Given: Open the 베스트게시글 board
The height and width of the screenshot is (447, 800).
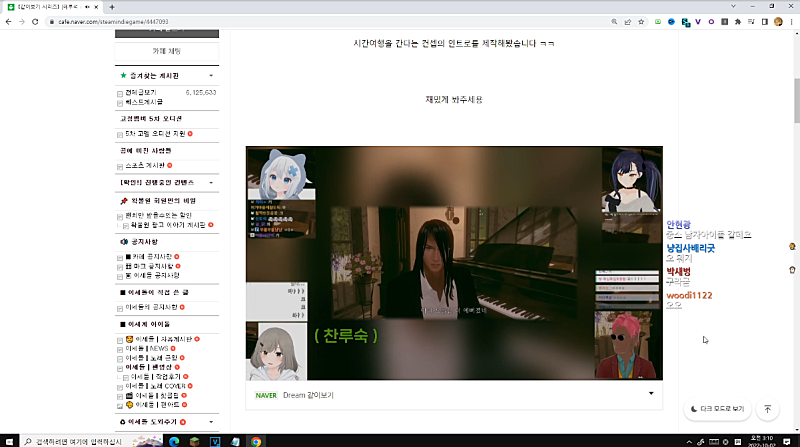Looking at the screenshot, I should pos(144,102).
